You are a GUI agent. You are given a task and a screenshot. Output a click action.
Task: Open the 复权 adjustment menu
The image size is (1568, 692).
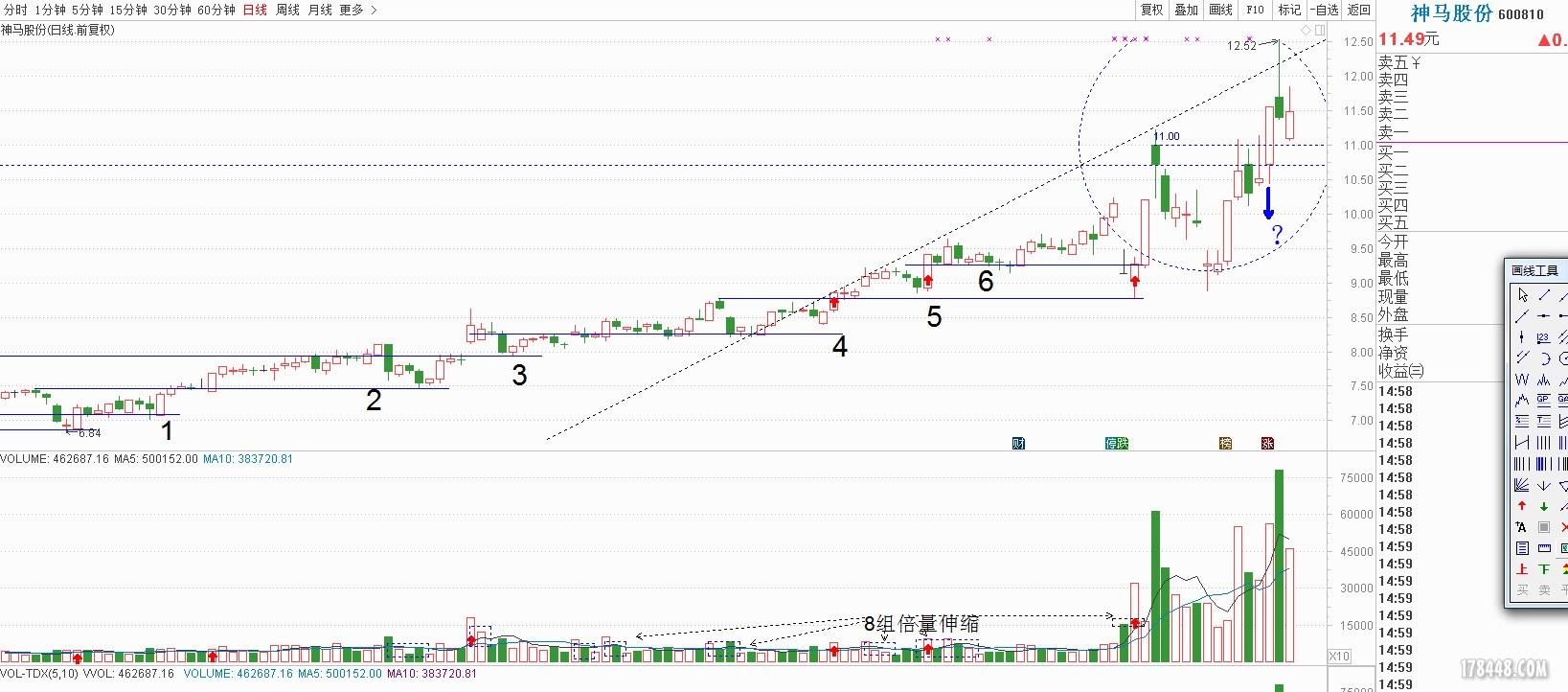[x=1151, y=10]
